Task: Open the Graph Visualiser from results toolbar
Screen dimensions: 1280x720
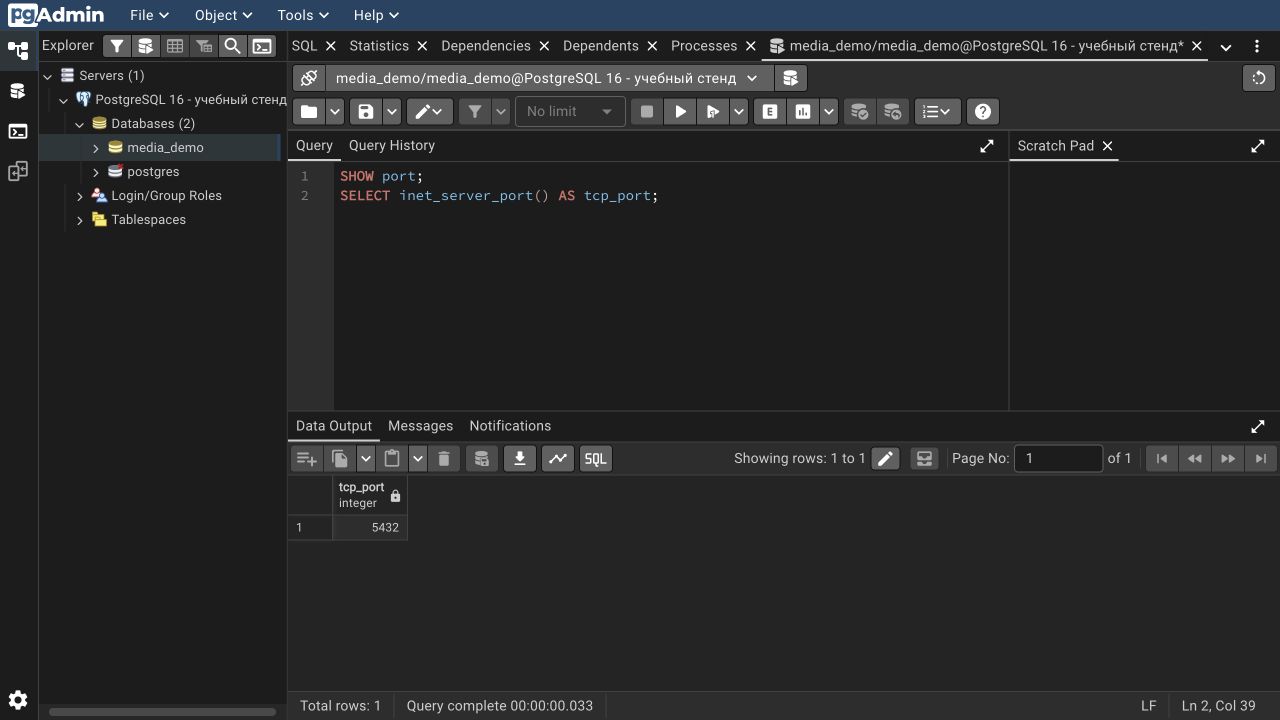Action: point(558,459)
